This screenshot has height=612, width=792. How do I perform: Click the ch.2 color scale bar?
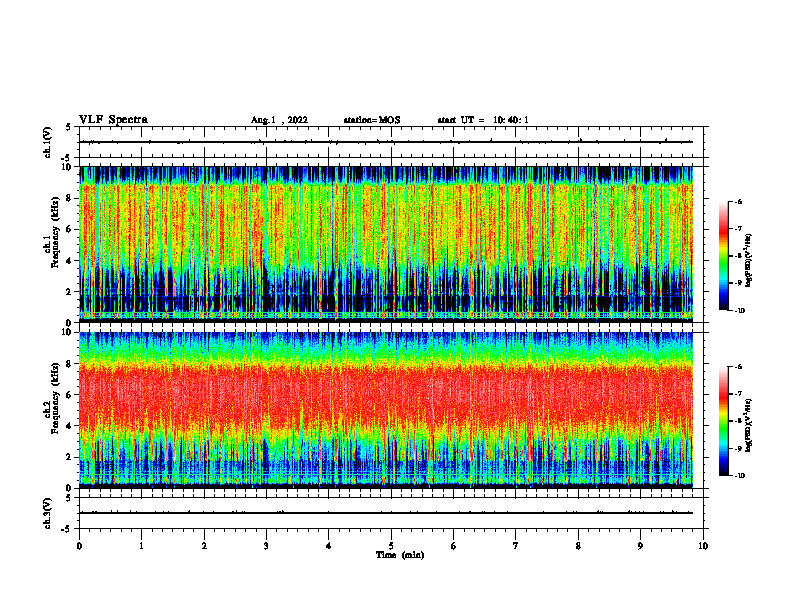tap(723, 421)
